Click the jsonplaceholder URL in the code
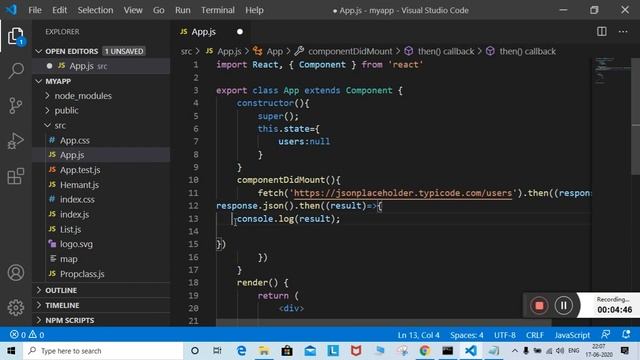 [x=402, y=193]
